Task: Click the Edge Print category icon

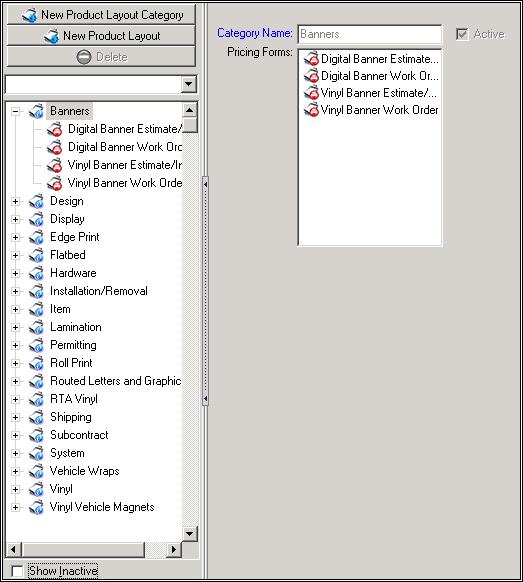Action: point(36,237)
